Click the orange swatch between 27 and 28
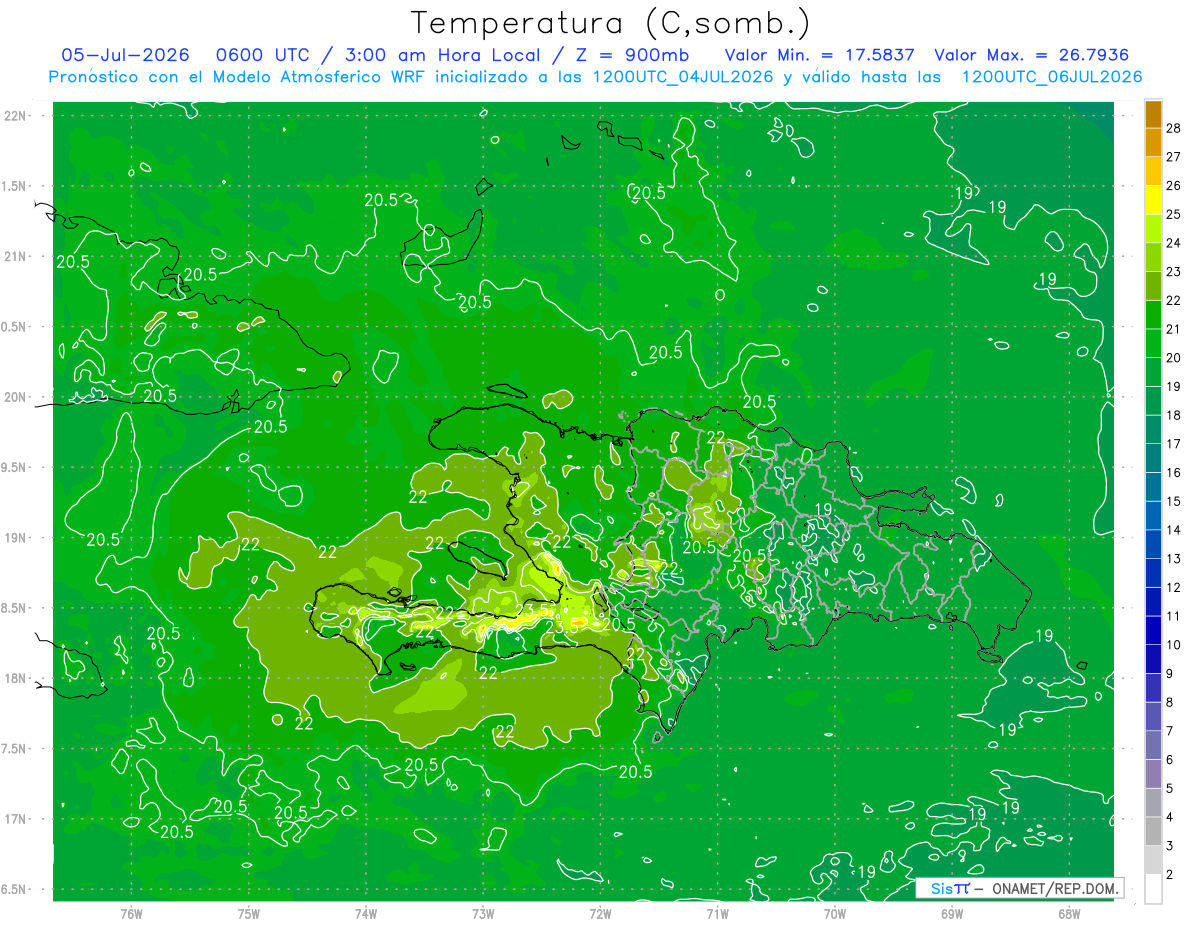This screenshot has height=927, width=1200. coord(1153,143)
